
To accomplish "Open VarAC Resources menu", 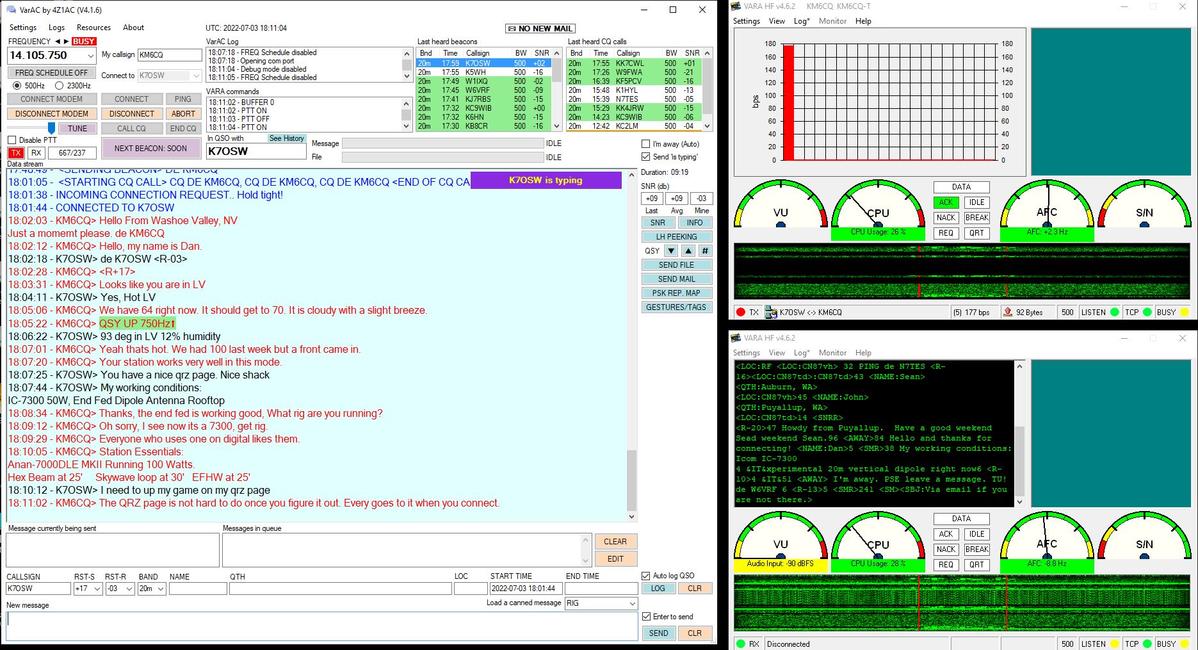I will [x=93, y=27].
